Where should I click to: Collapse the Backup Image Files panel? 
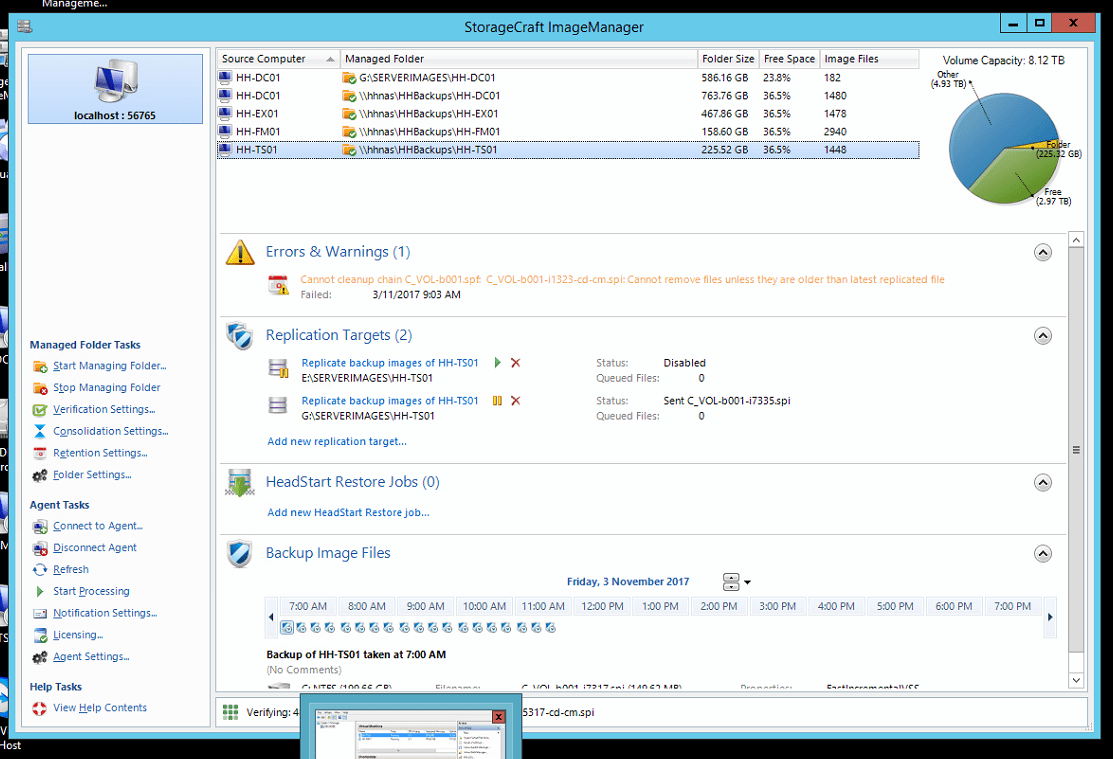tap(1043, 553)
